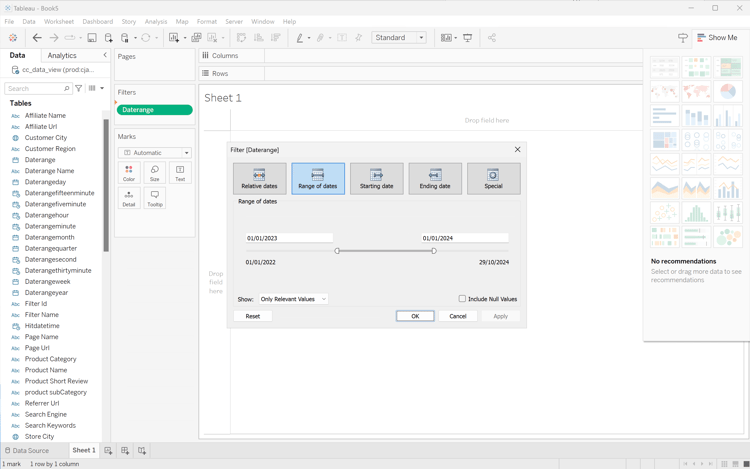
Task: Switch to the Analytics tab
Action: pyautogui.click(x=62, y=56)
